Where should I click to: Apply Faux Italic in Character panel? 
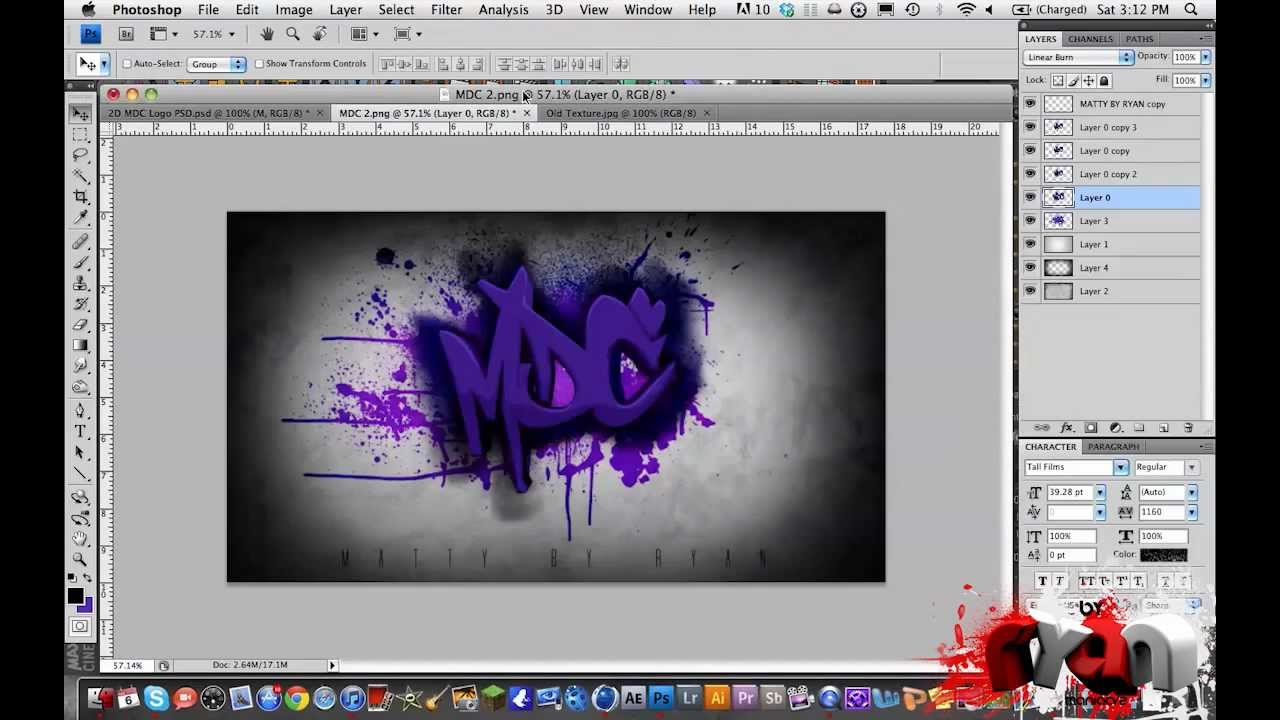1060,581
